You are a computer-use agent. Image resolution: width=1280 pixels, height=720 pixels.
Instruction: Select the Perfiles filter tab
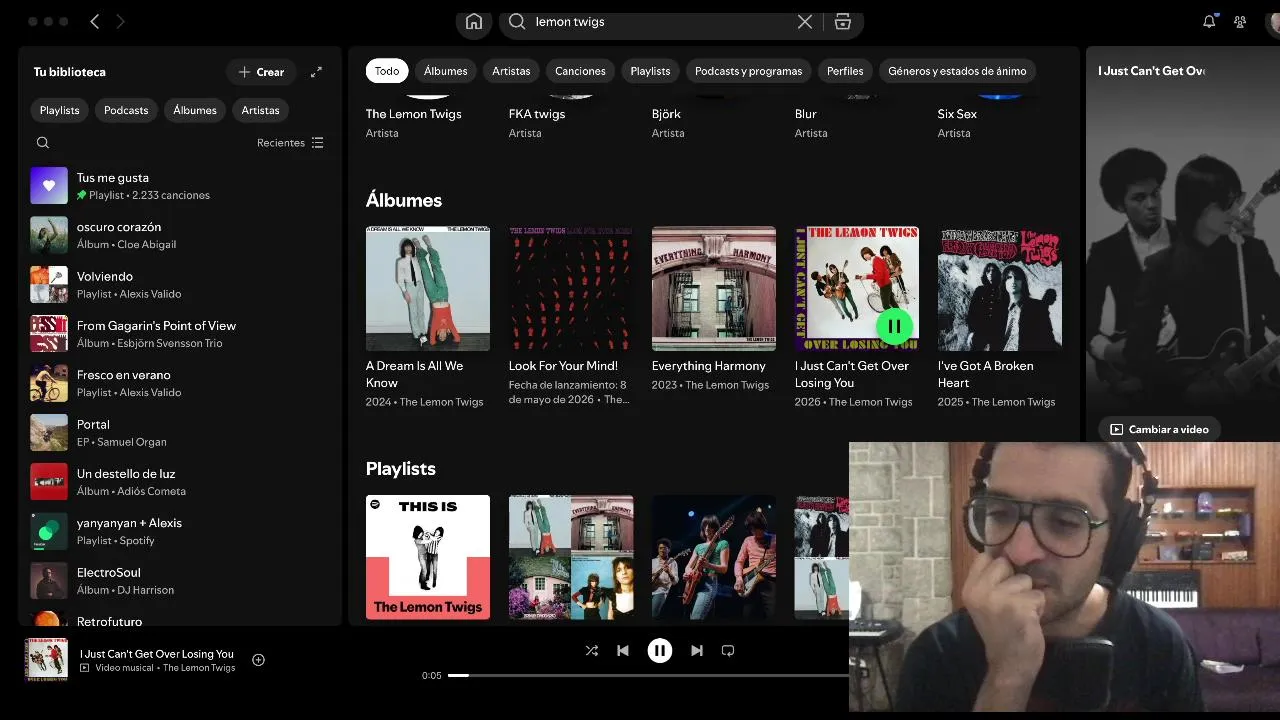coord(845,71)
